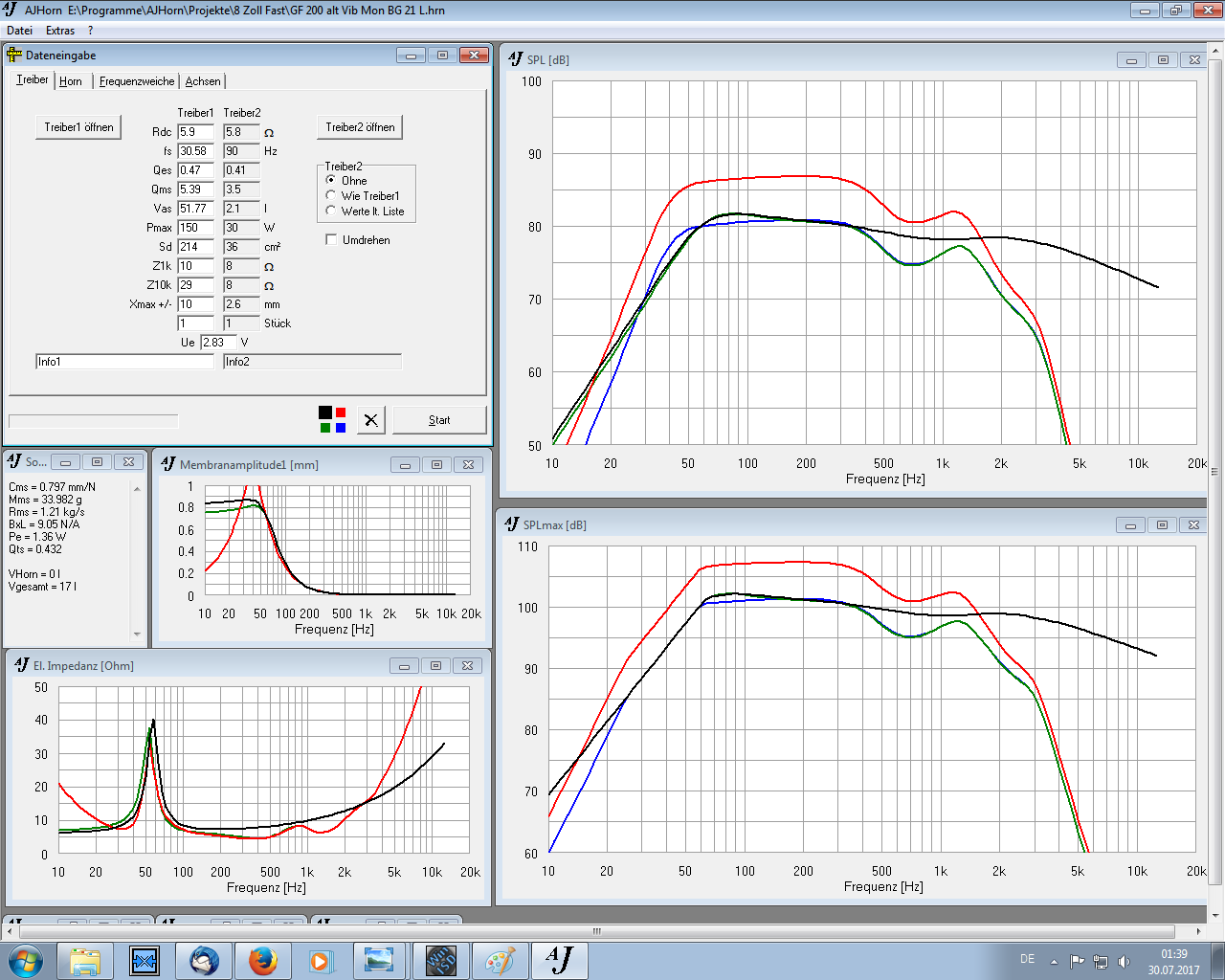Screen dimensions: 1225x980
Task: Click the Membranamplitude1 window AJ icon
Action: [168, 464]
